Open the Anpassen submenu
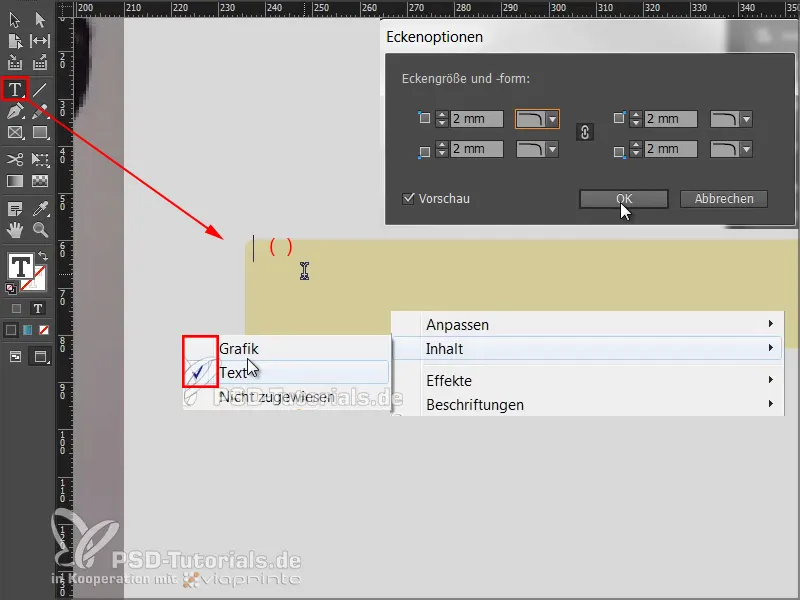 click(587, 324)
